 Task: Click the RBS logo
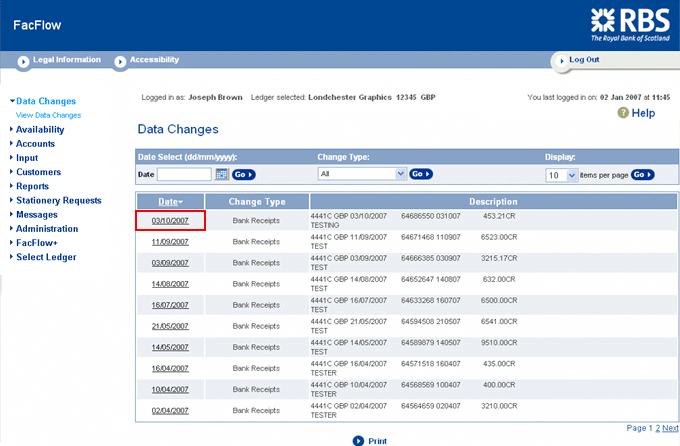coord(631,25)
